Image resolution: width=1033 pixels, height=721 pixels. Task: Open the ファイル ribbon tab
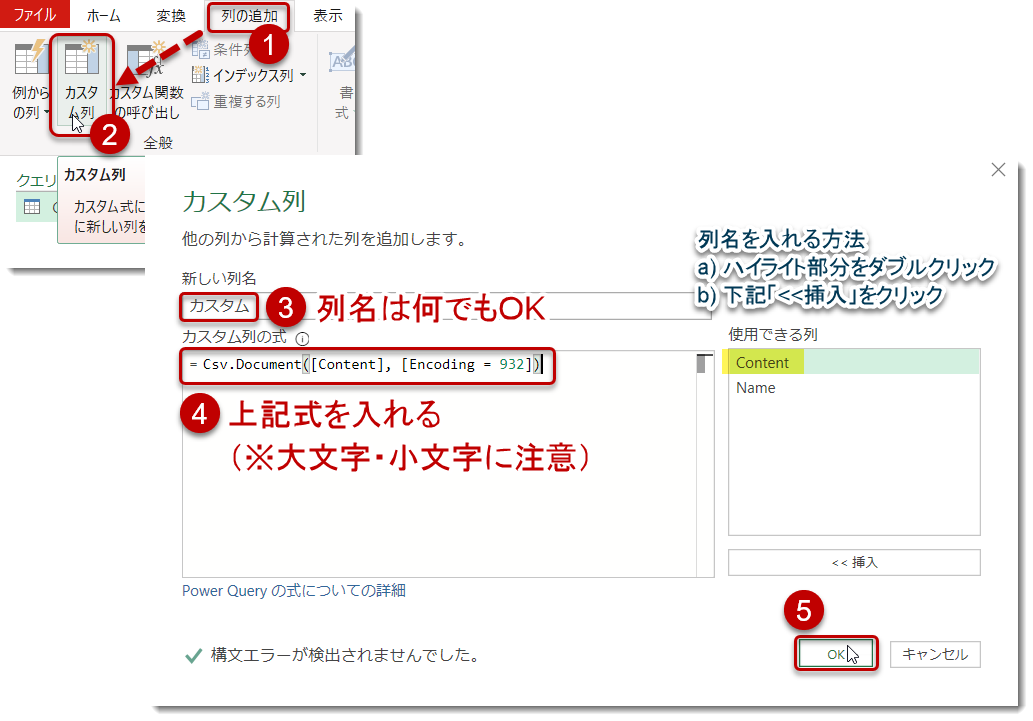click(35, 14)
